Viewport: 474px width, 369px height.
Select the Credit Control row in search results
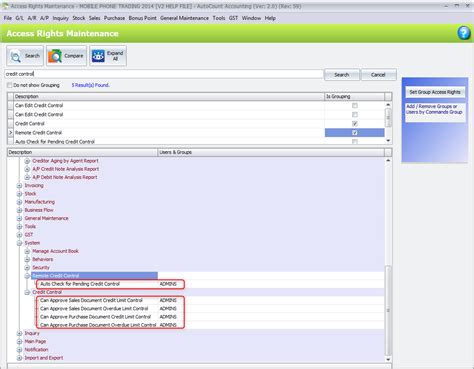pyautogui.click(x=169, y=123)
